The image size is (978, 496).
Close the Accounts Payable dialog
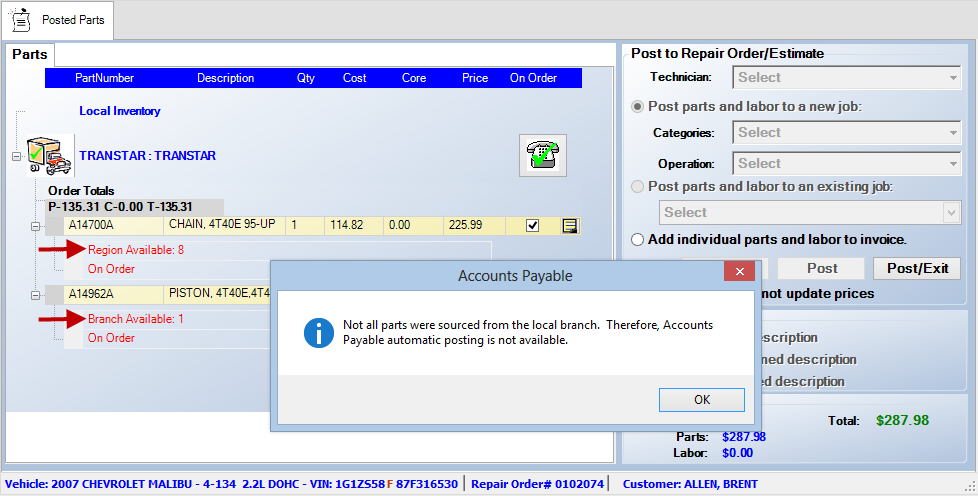(x=739, y=273)
